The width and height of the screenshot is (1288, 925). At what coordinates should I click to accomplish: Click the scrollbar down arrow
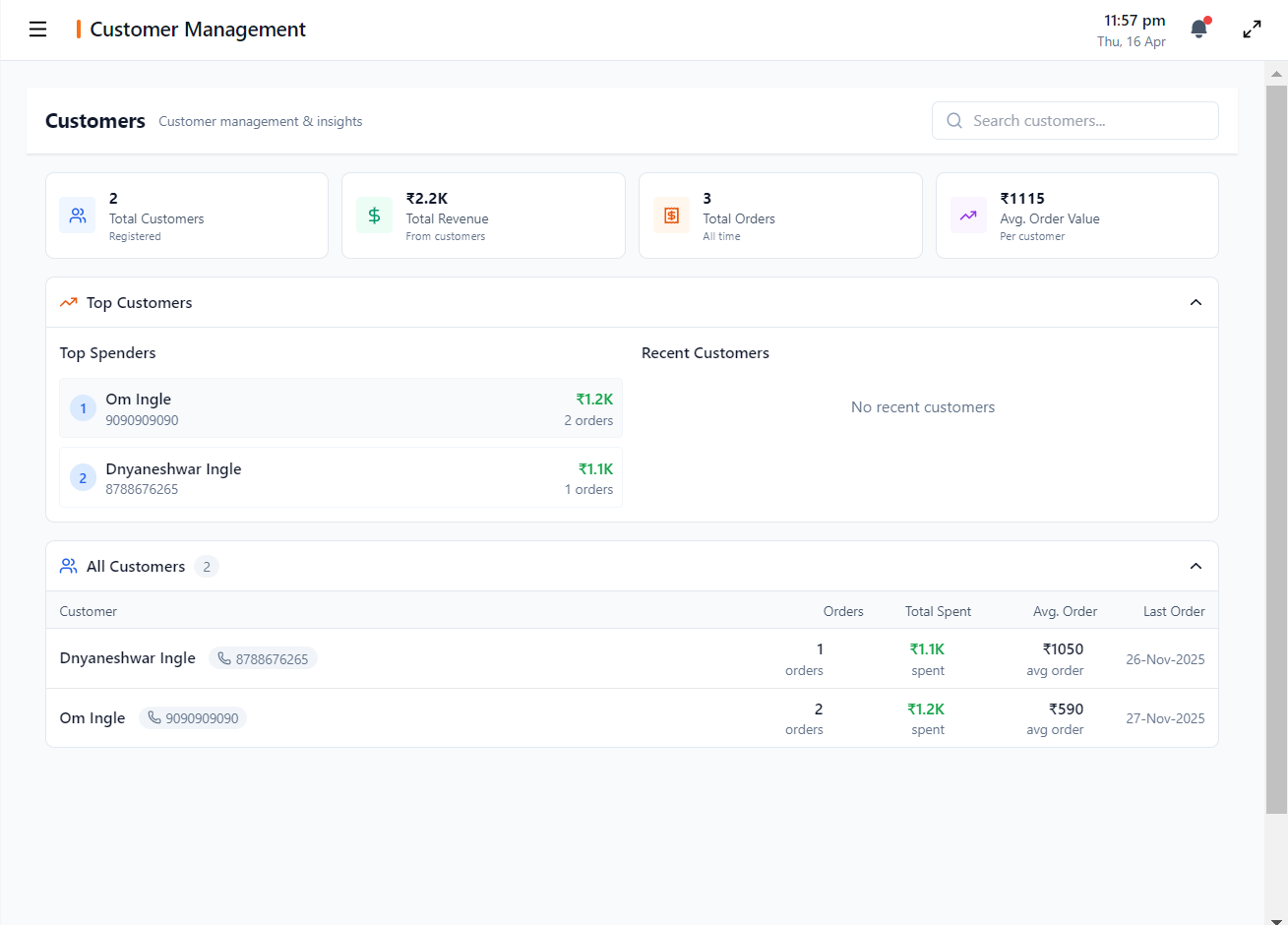pyautogui.click(x=1276, y=920)
